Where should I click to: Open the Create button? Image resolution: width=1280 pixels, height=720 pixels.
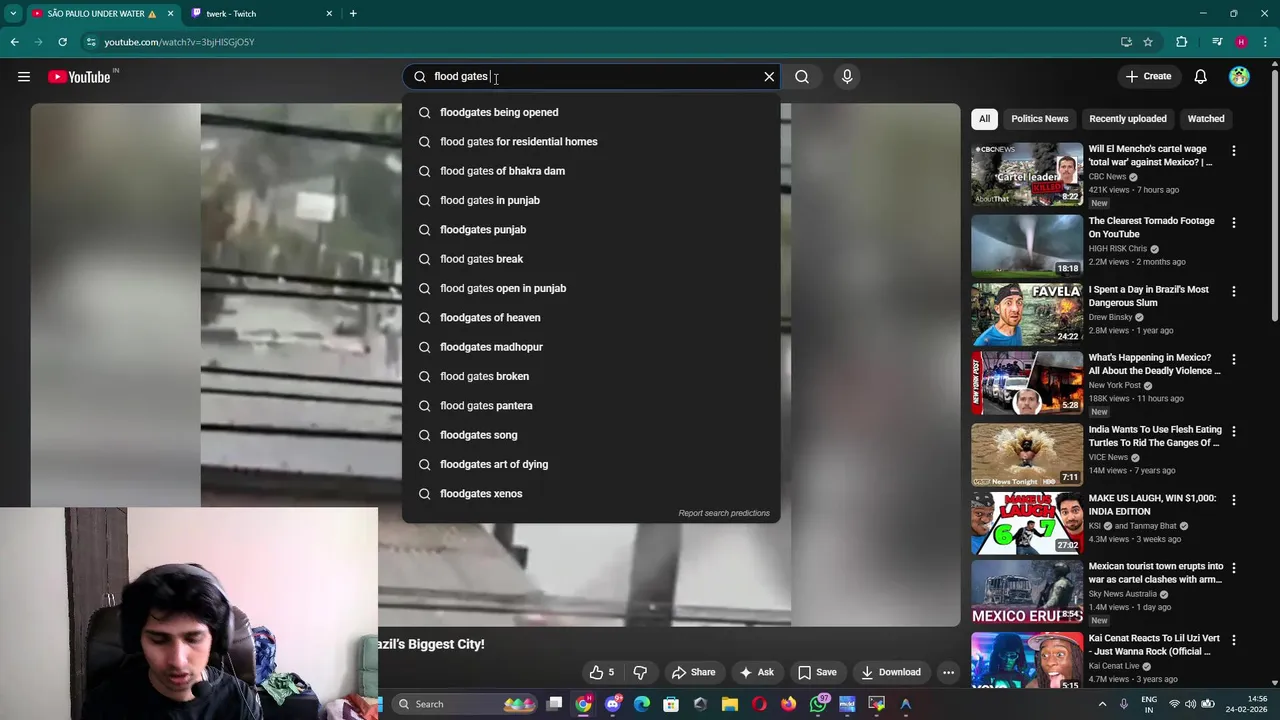point(1148,77)
